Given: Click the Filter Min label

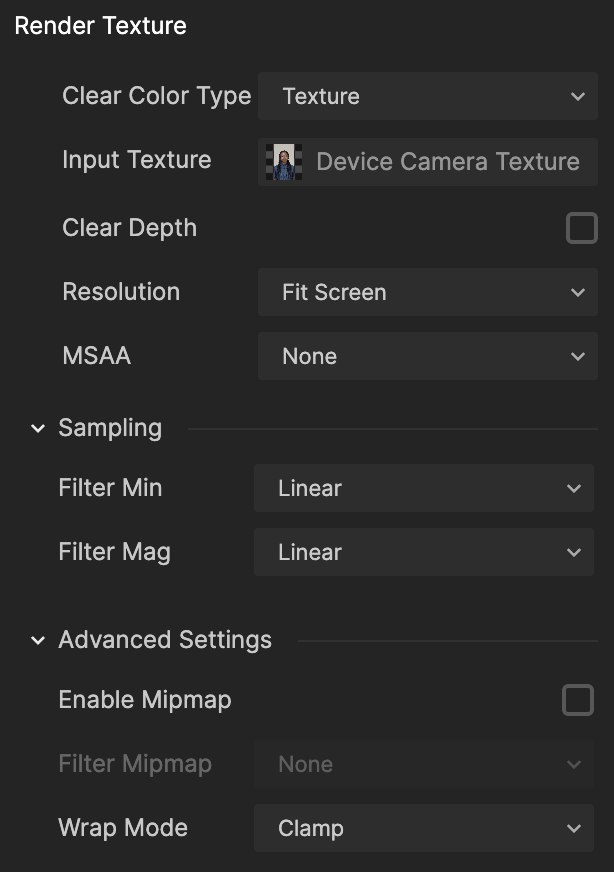Looking at the screenshot, I should (110, 488).
